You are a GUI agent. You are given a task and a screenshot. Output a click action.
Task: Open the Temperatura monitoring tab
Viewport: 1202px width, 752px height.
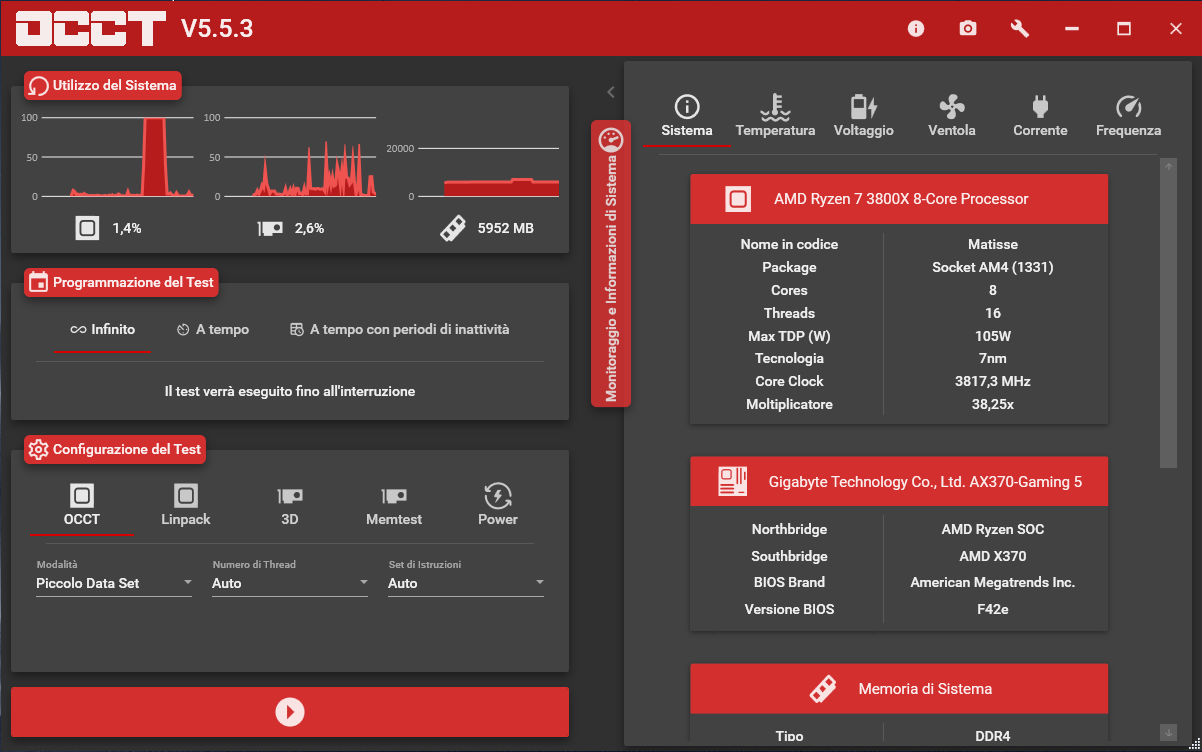[775, 118]
